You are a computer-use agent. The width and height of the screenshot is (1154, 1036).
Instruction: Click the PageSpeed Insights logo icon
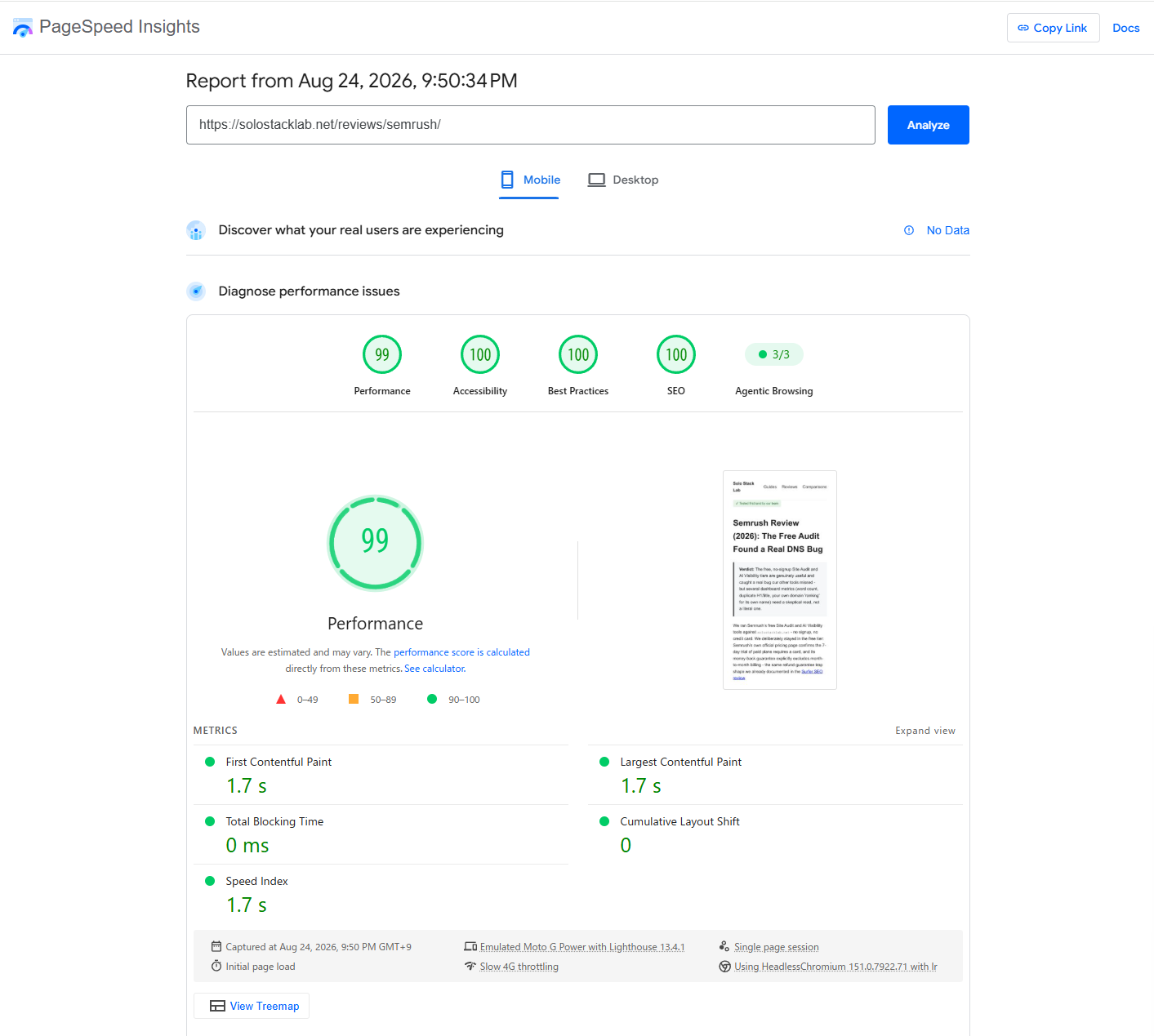coord(23,28)
